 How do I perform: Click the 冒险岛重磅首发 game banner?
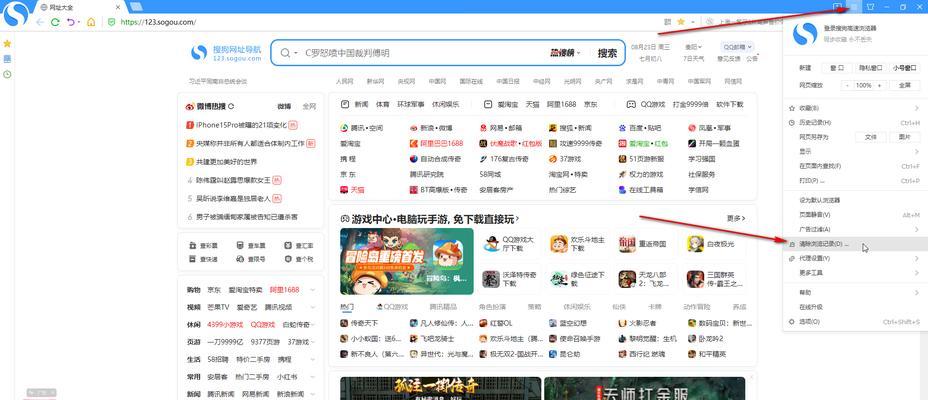(407, 262)
